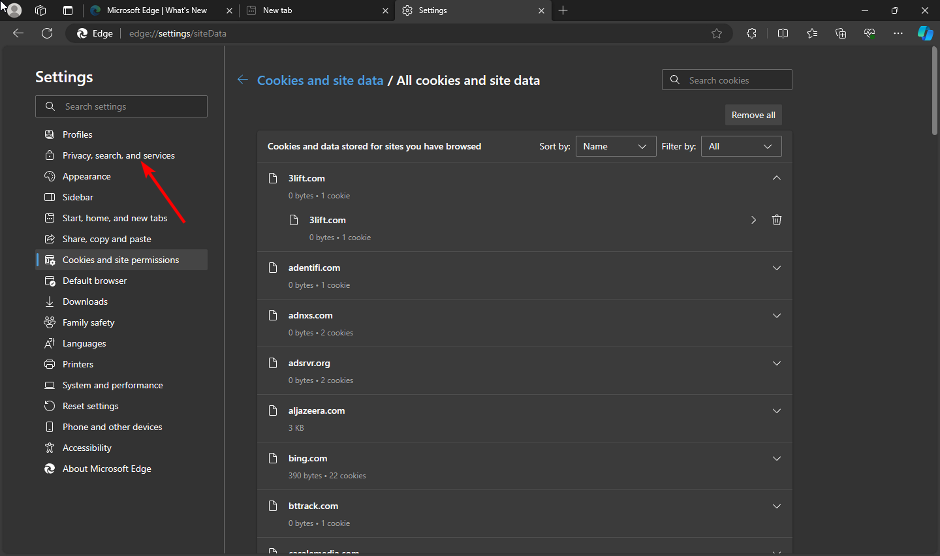Focus the Search cookies field
This screenshot has width=940, height=556.
click(727, 80)
